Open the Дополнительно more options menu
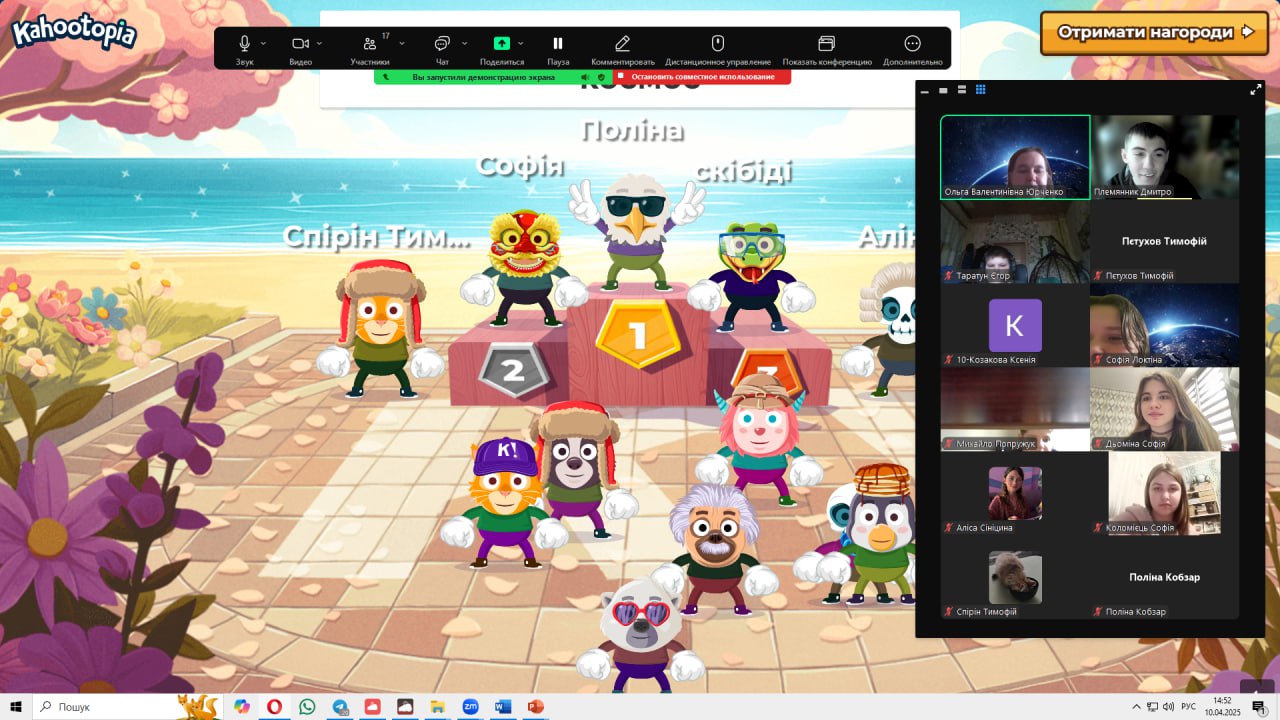 (x=912, y=44)
